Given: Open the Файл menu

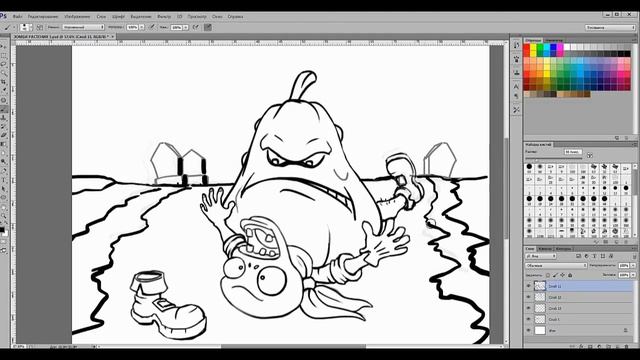Looking at the screenshot, I should (x=17, y=17).
